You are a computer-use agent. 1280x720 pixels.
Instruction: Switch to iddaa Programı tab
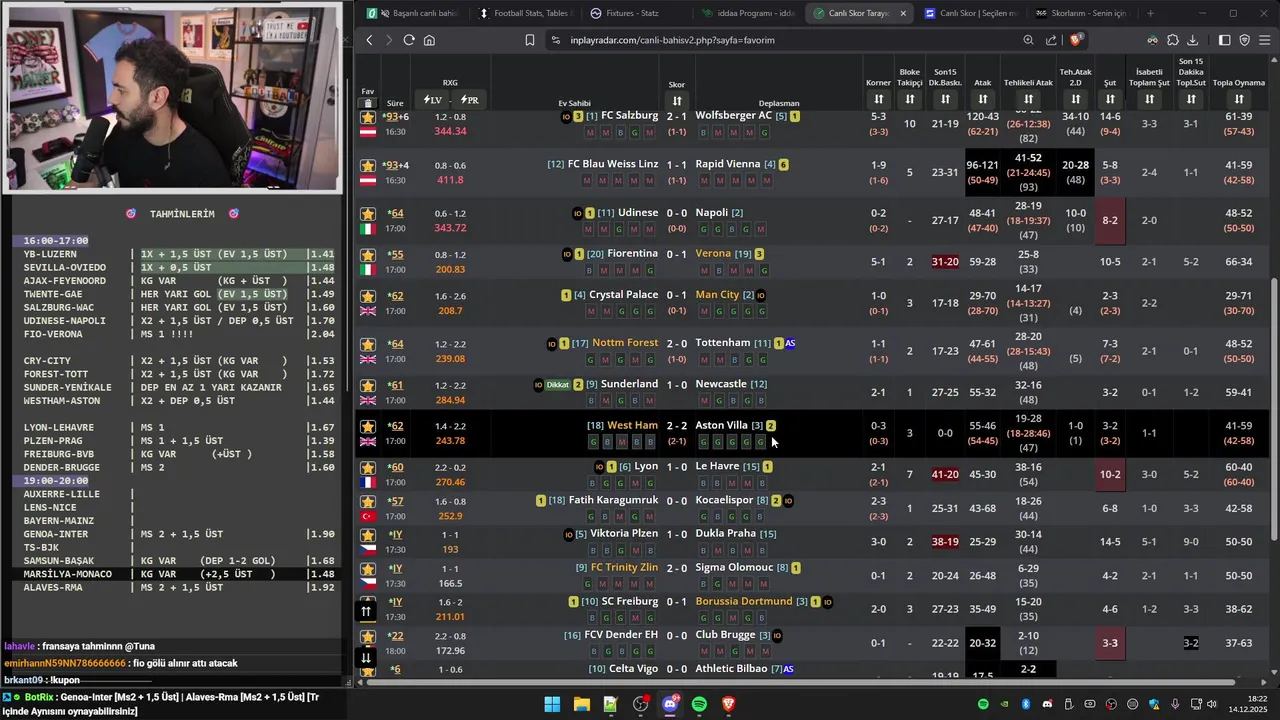(748, 13)
